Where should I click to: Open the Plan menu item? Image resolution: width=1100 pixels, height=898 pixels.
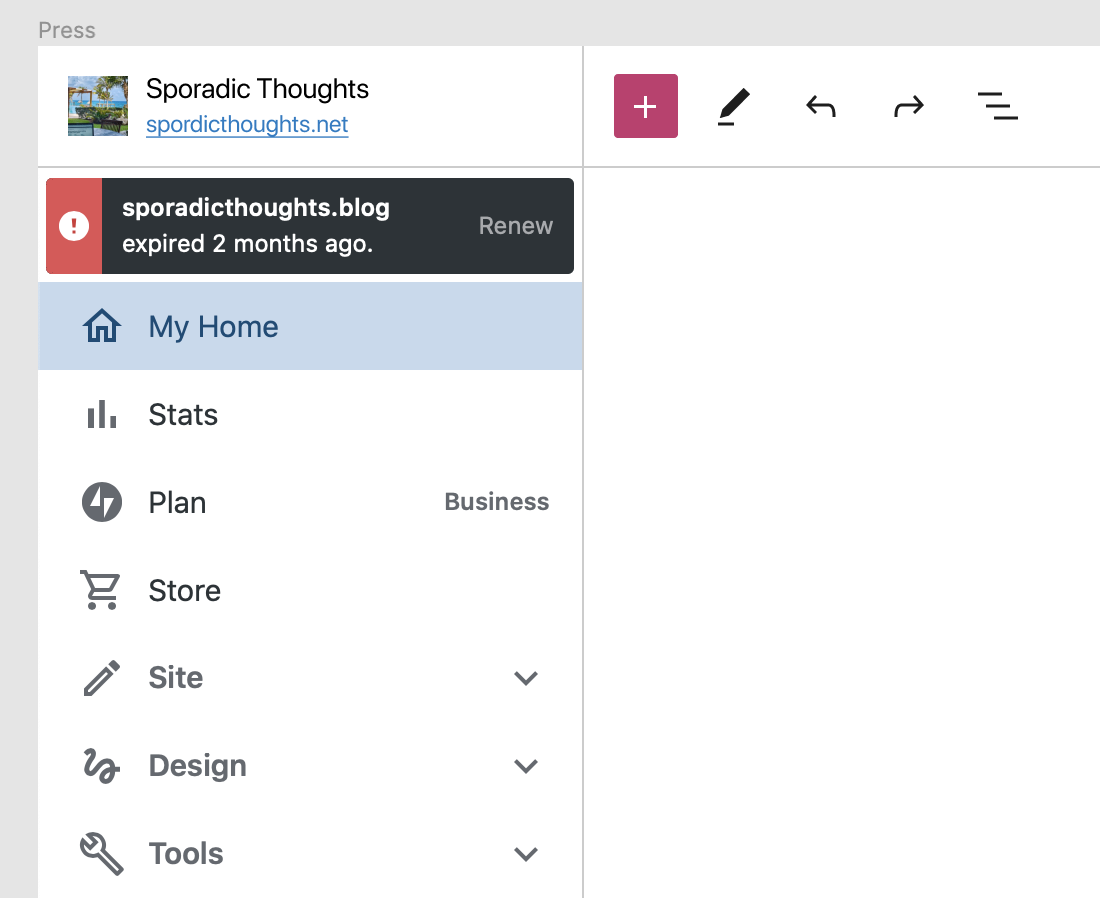[310, 502]
